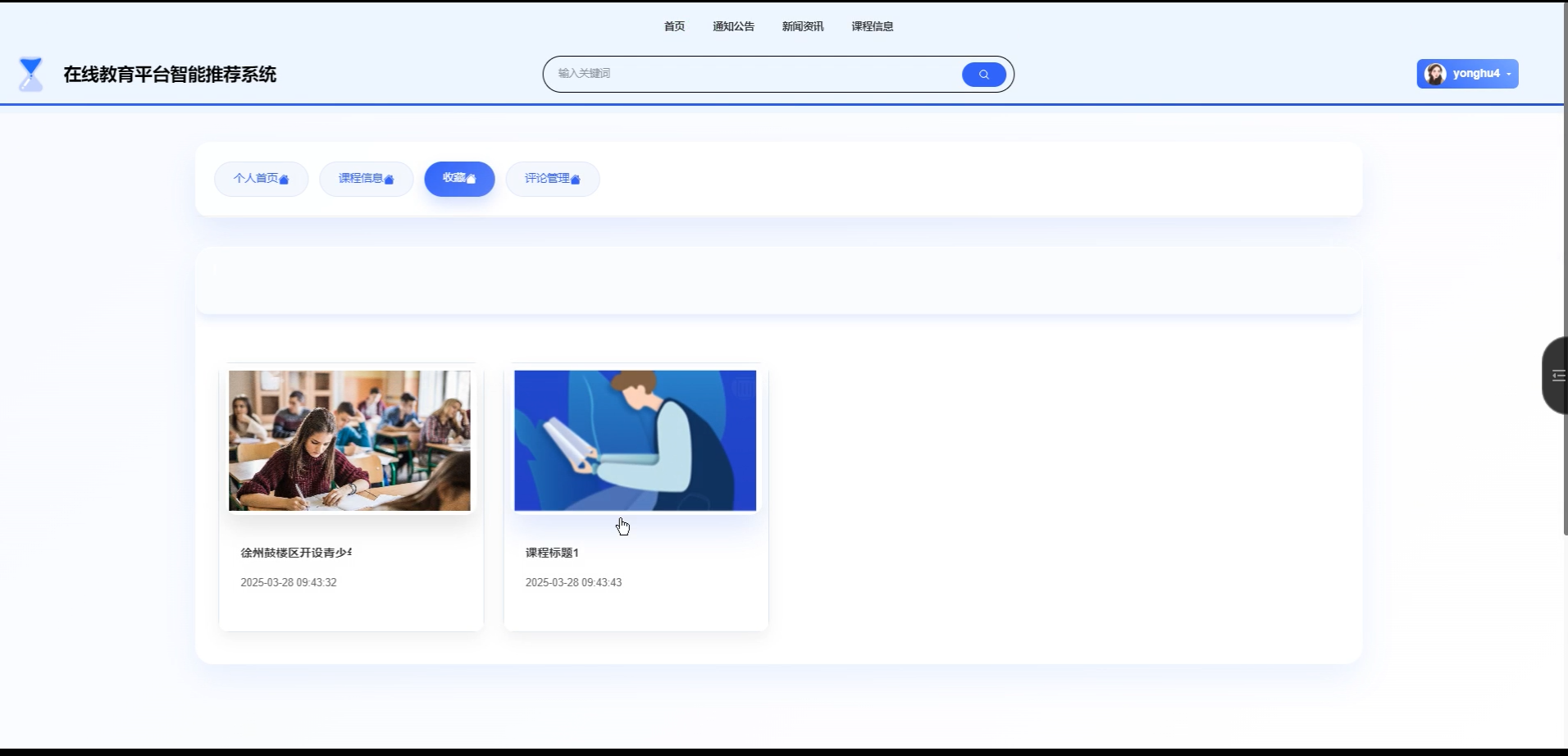The image size is (1568, 756).
Task: Click the date 2025-03-28 09:43:32
Action: 289,582
